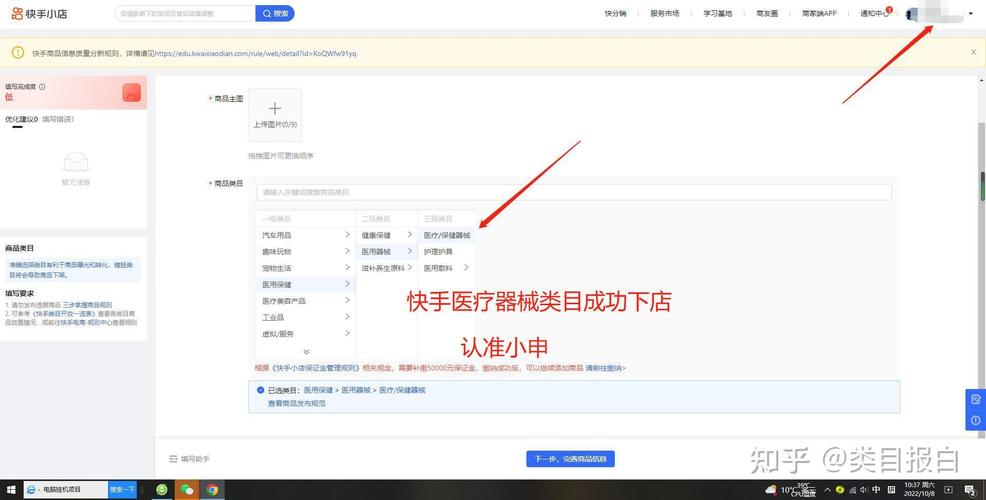Open the 学习基地 menu item
Viewport: 986px width, 500px height.
[x=717, y=13]
